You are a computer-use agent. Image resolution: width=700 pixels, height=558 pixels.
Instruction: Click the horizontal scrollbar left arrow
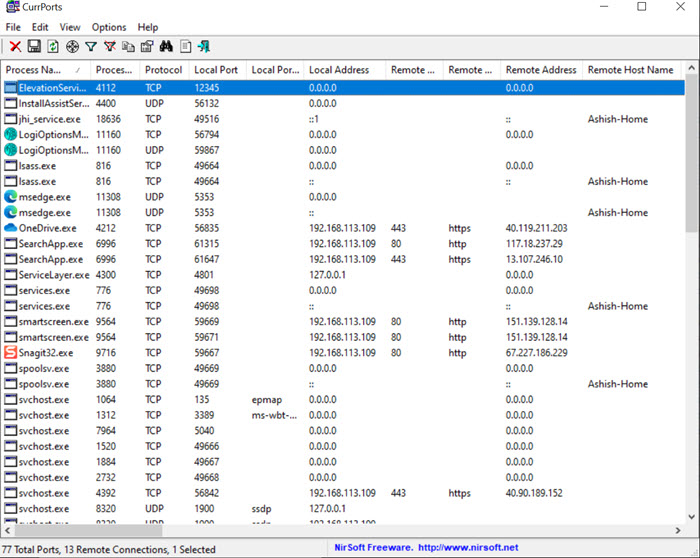[7, 530]
